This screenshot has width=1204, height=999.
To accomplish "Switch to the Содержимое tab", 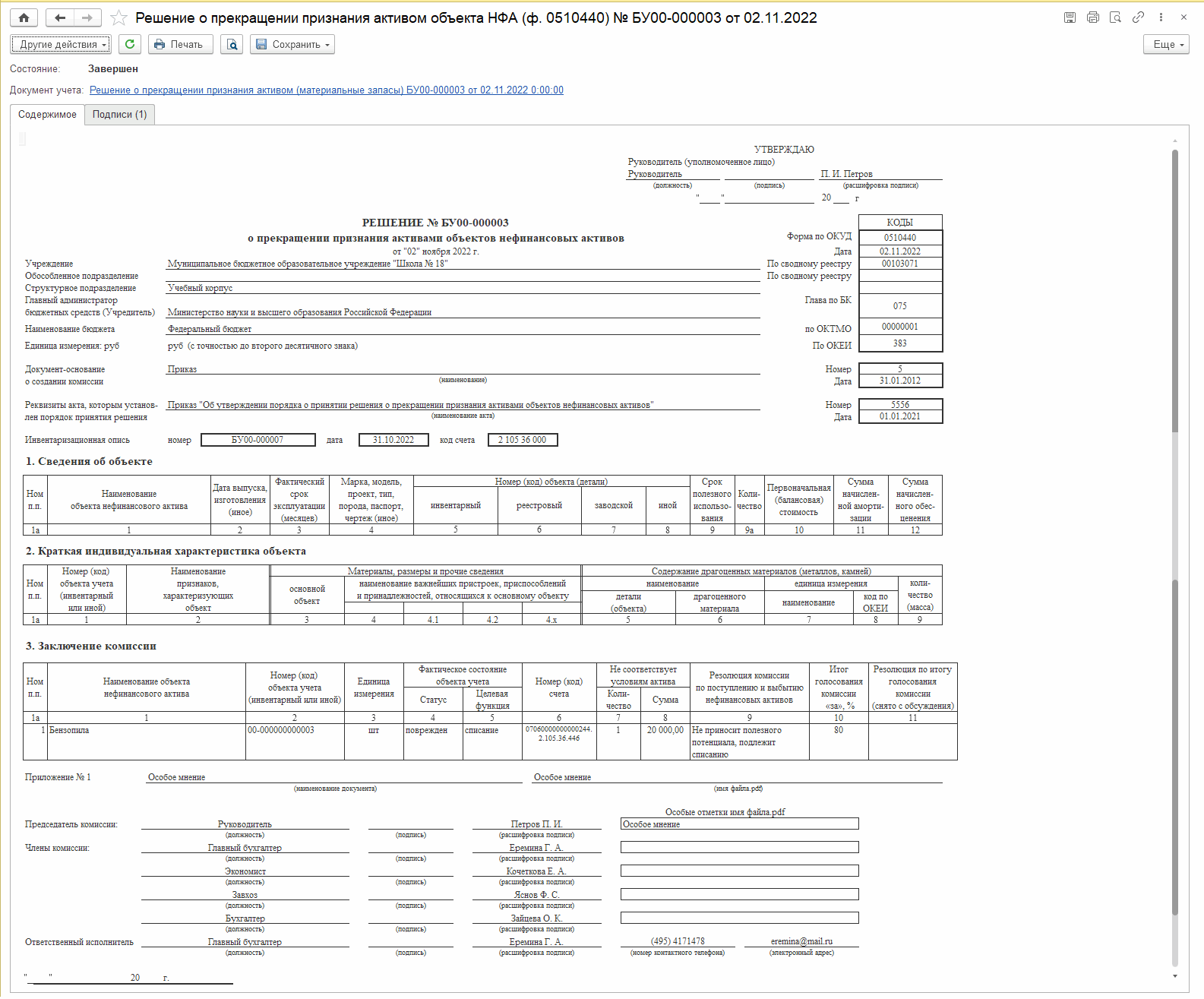I will click(47, 115).
